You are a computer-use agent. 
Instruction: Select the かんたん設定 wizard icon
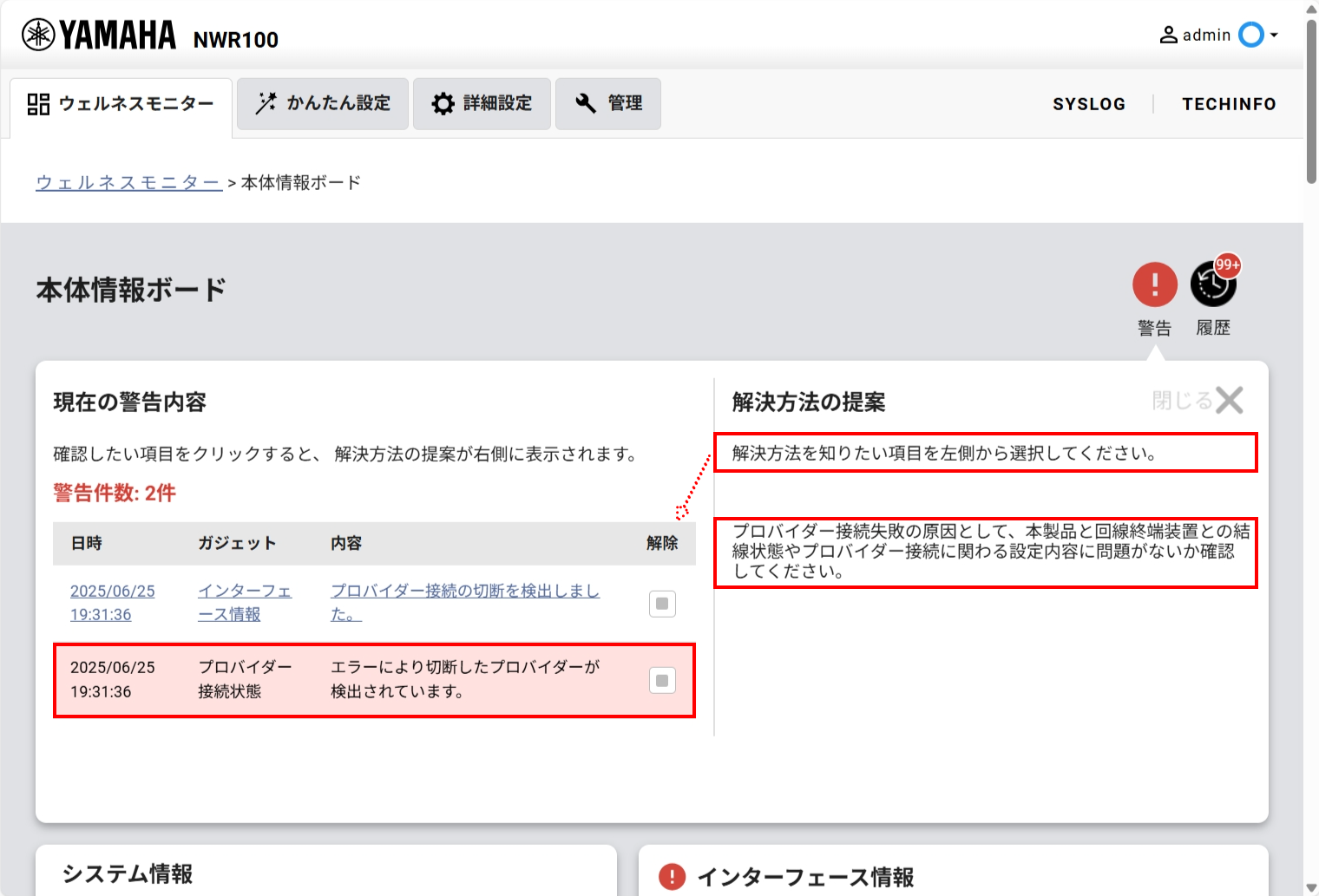click(266, 102)
